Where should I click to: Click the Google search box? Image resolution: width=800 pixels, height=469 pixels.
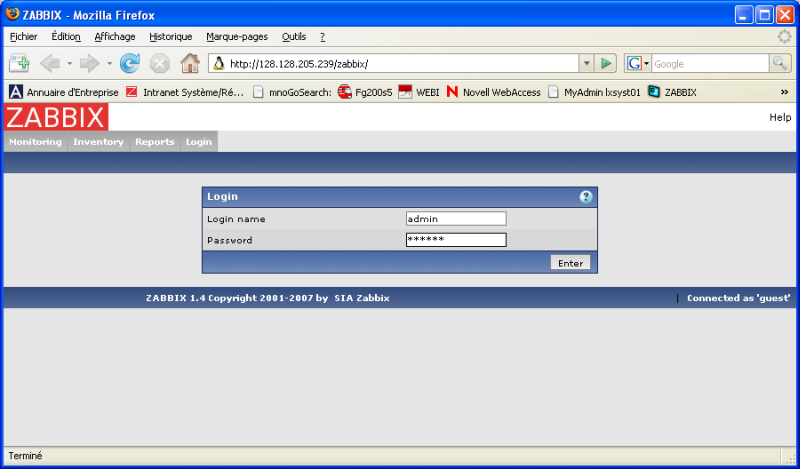point(710,64)
